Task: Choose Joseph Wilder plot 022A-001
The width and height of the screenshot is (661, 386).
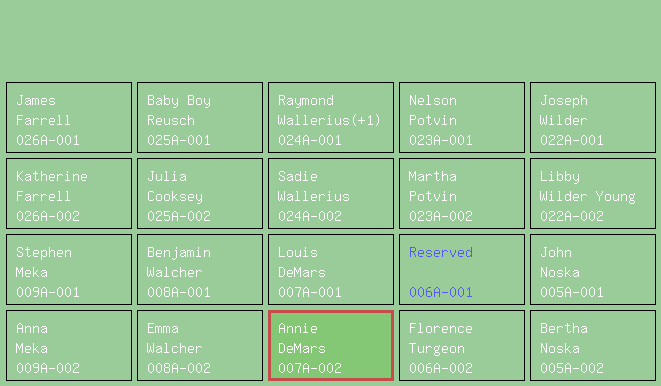Action: pyautogui.click(x=593, y=118)
